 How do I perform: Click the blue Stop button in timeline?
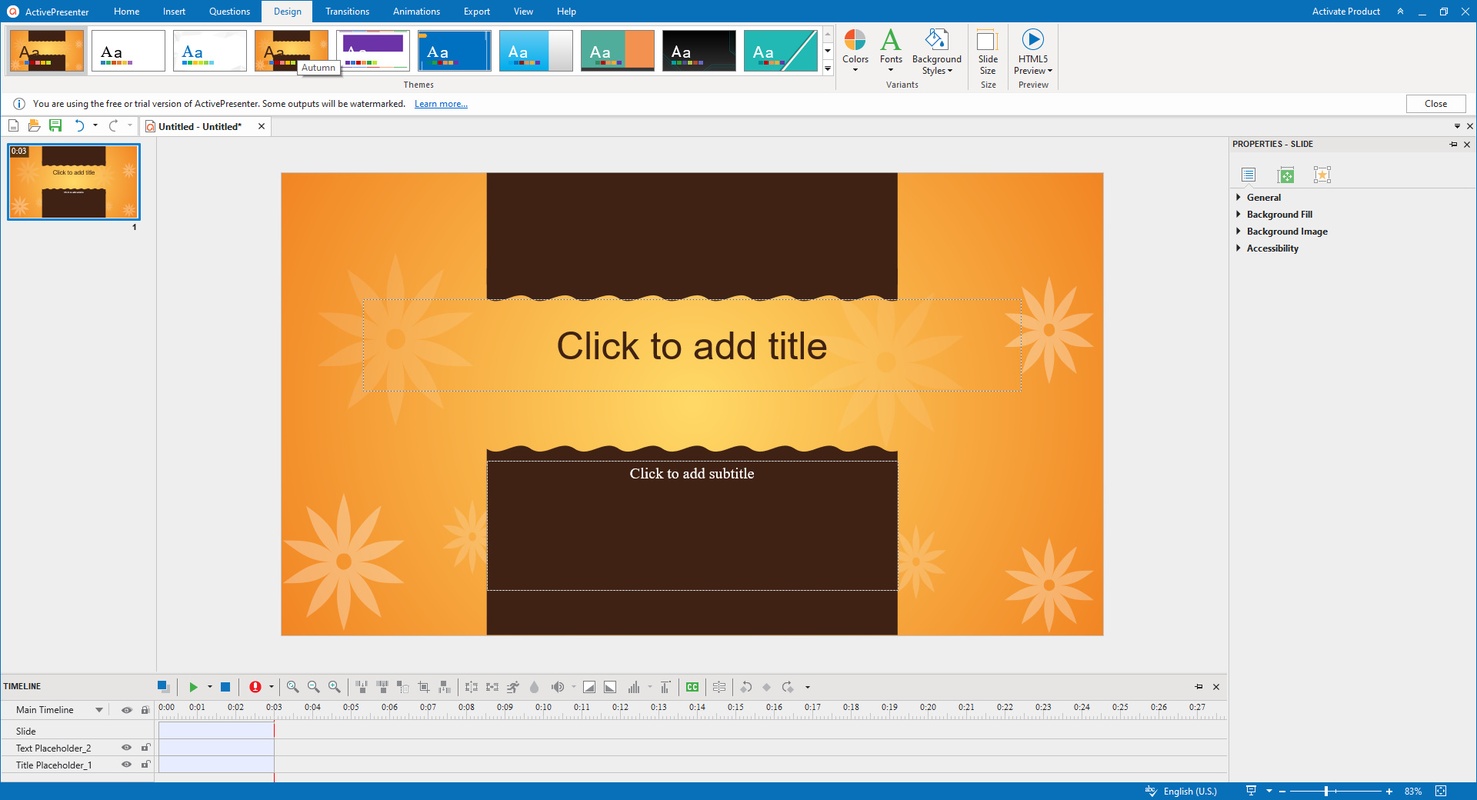point(225,687)
